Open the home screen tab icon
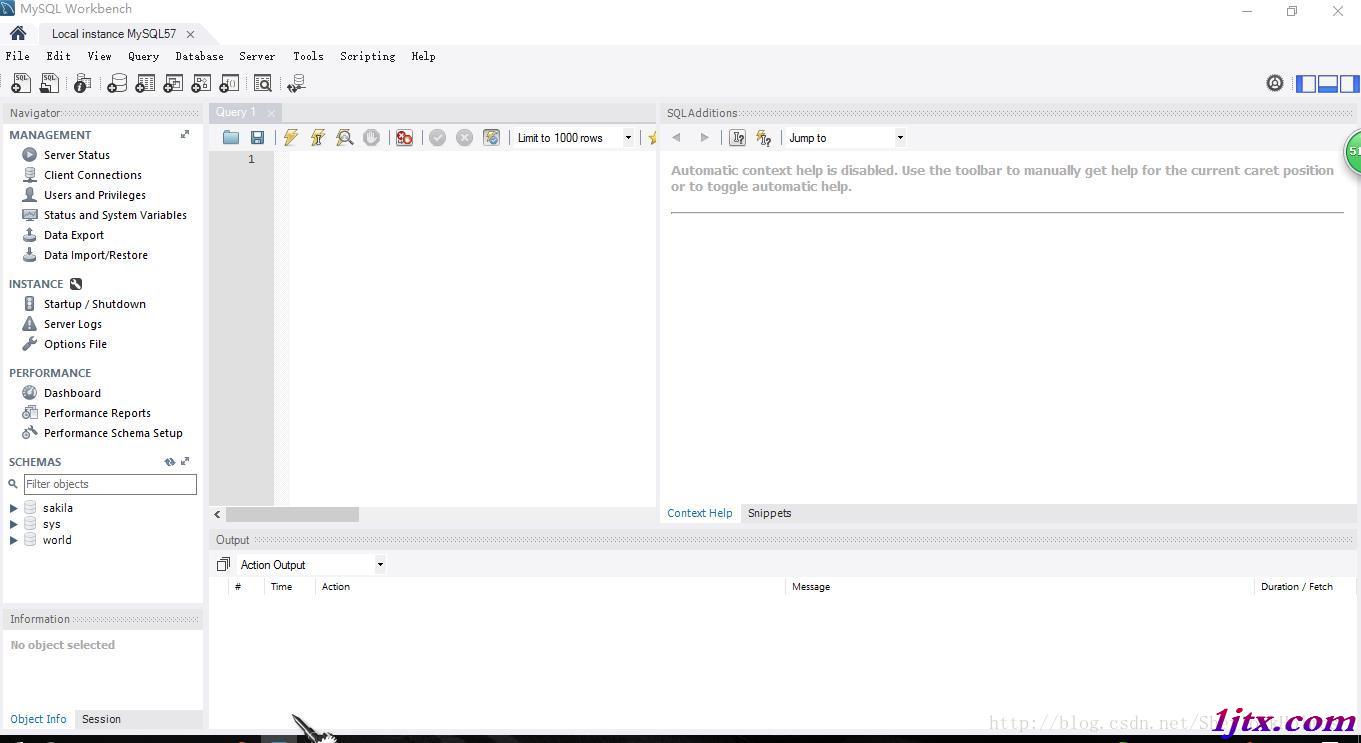 pos(18,33)
